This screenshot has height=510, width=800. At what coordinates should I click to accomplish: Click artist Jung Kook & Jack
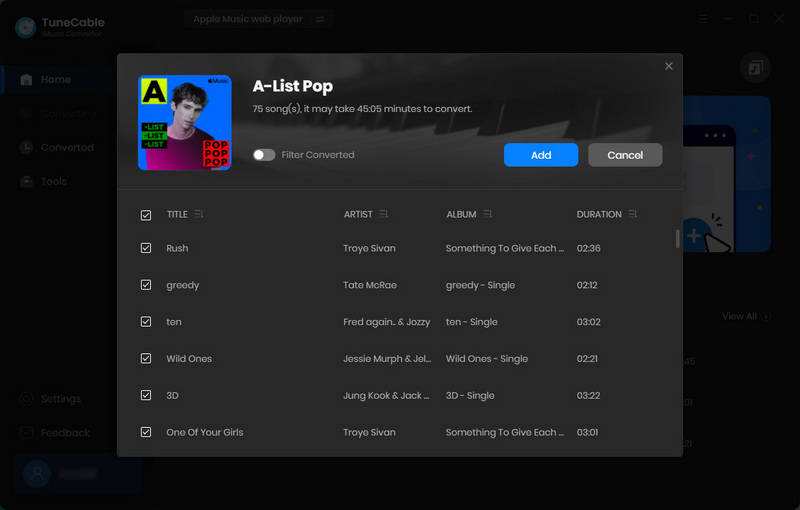click(x=386, y=395)
